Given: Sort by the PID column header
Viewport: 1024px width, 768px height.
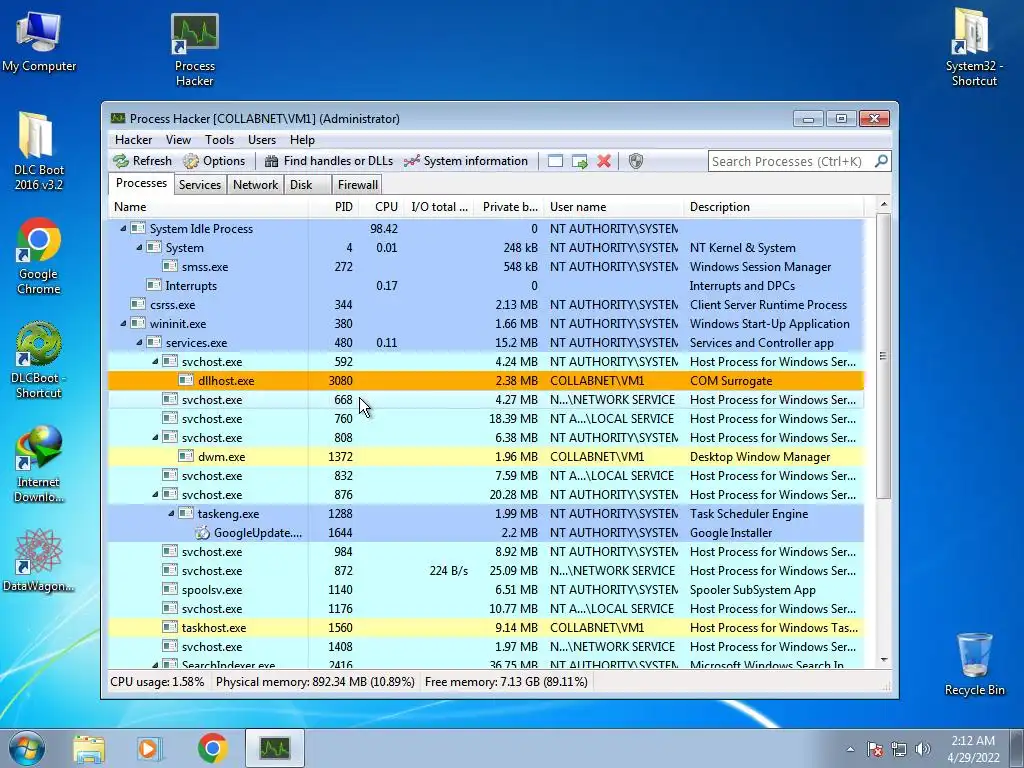Looking at the screenshot, I should pyautogui.click(x=334, y=207).
